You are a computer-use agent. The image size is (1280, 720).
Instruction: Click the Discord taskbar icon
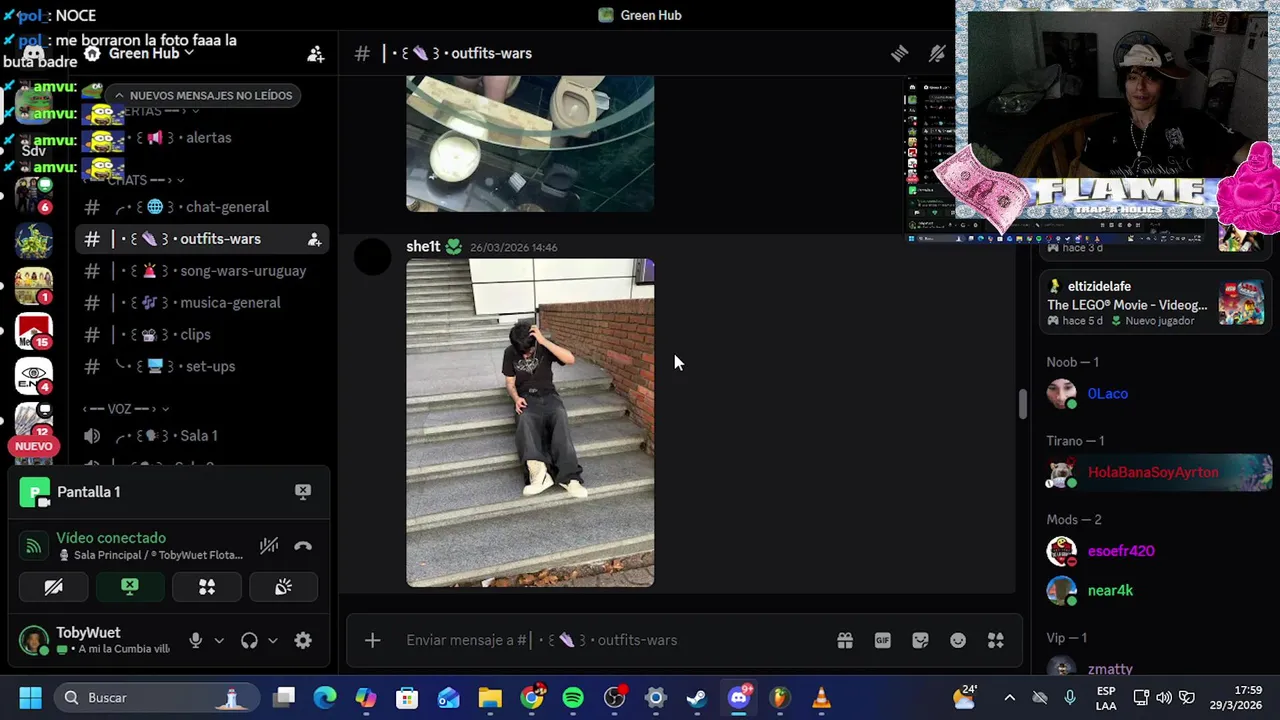click(x=739, y=697)
